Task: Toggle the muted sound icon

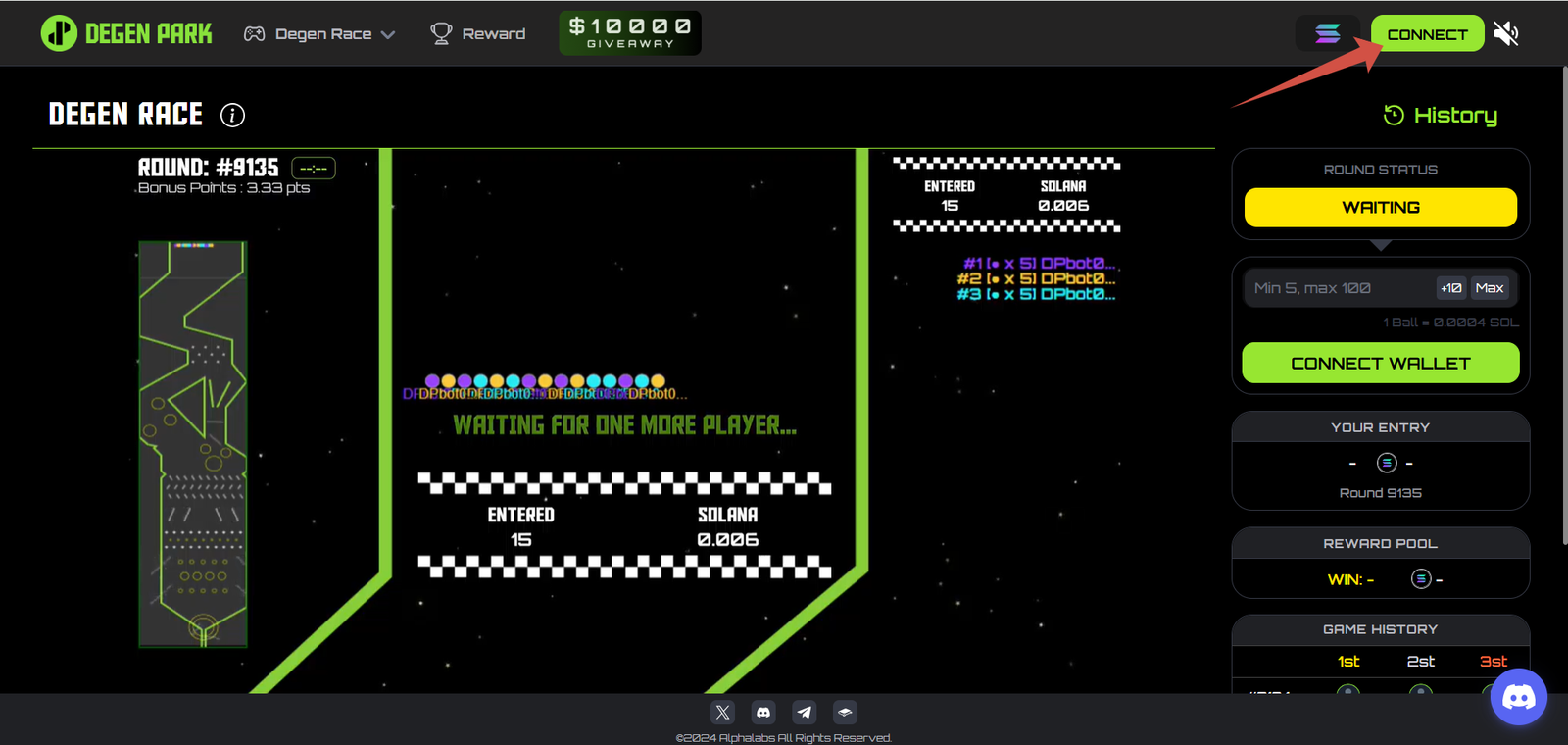Action: click(1505, 33)
